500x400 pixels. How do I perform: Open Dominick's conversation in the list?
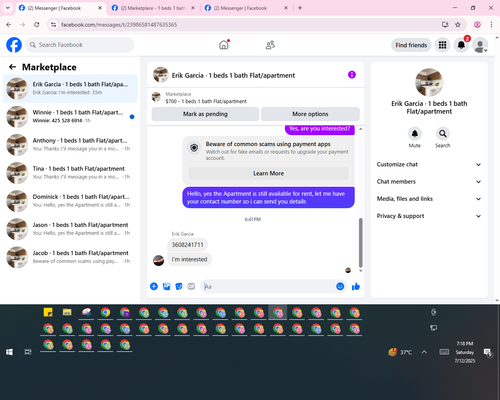(x=70, y=201)
